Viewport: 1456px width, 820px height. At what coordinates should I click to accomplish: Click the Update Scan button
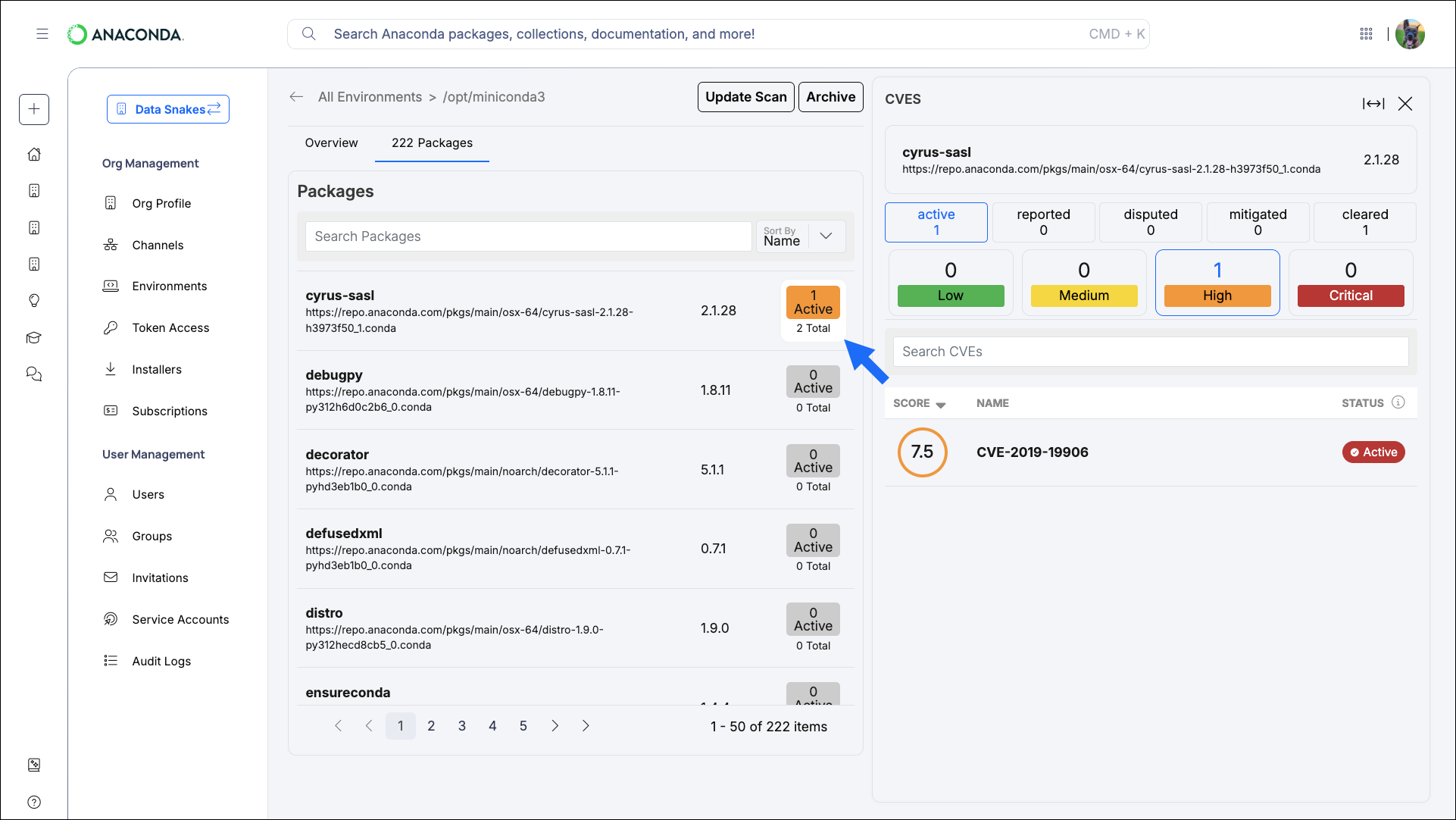pos(745,96)
